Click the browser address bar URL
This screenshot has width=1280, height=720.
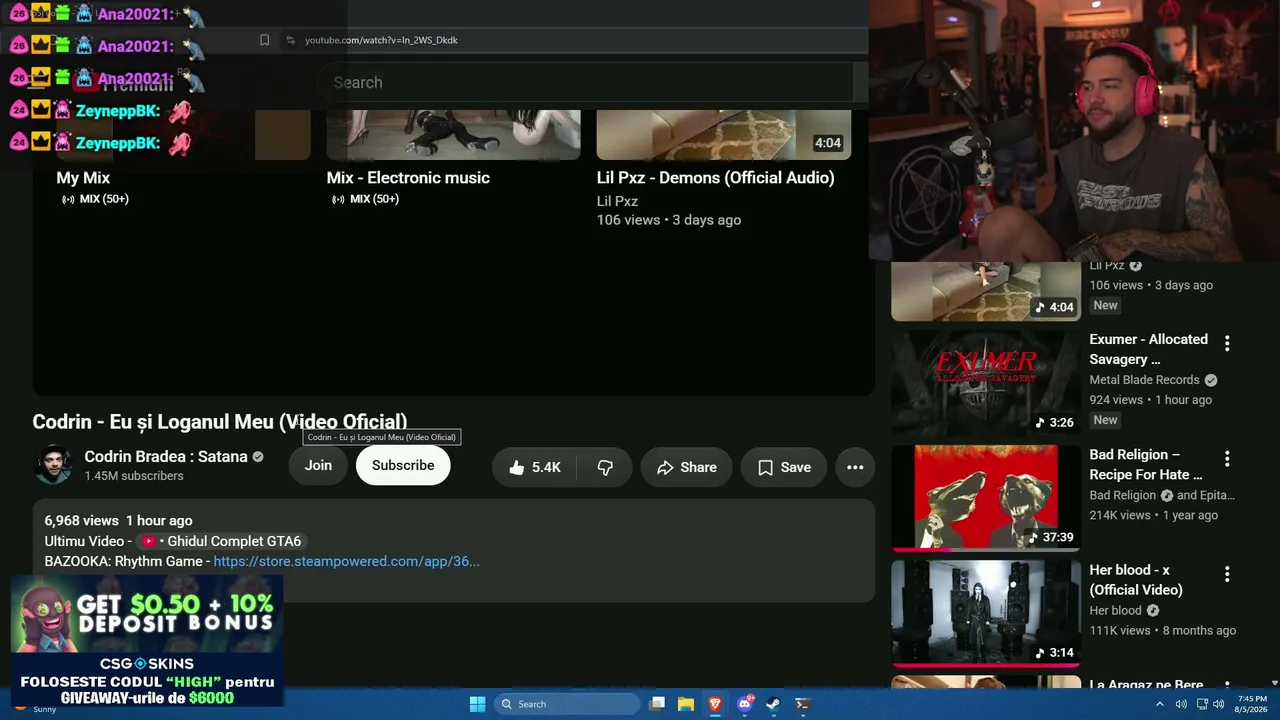[381, 40]
